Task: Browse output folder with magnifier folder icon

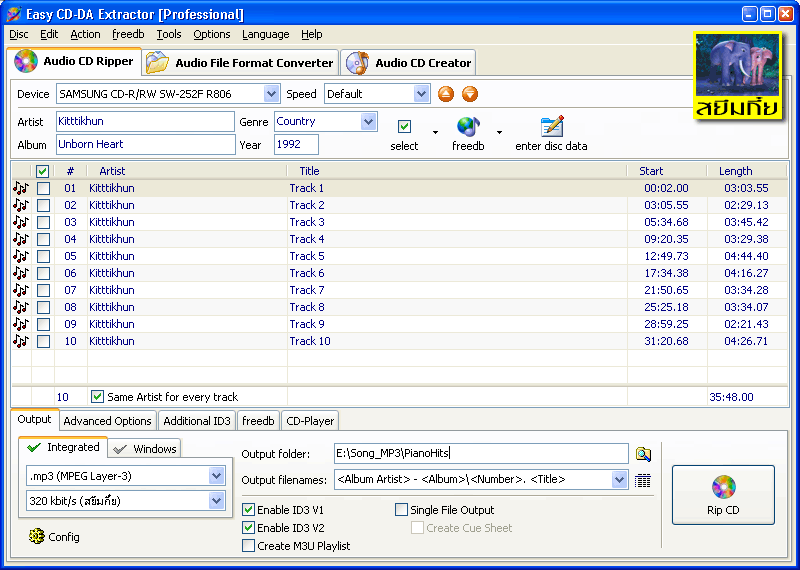Action: pyautogui.click(x=643, y=454)
